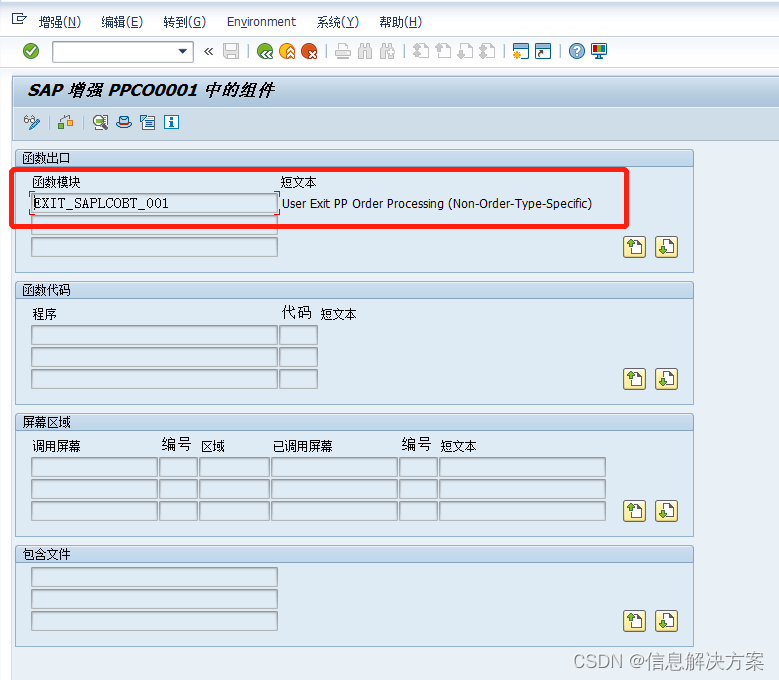Click the first 区域 field under 屏幕区域
779x680 pixels.
(x=234, y=467)
